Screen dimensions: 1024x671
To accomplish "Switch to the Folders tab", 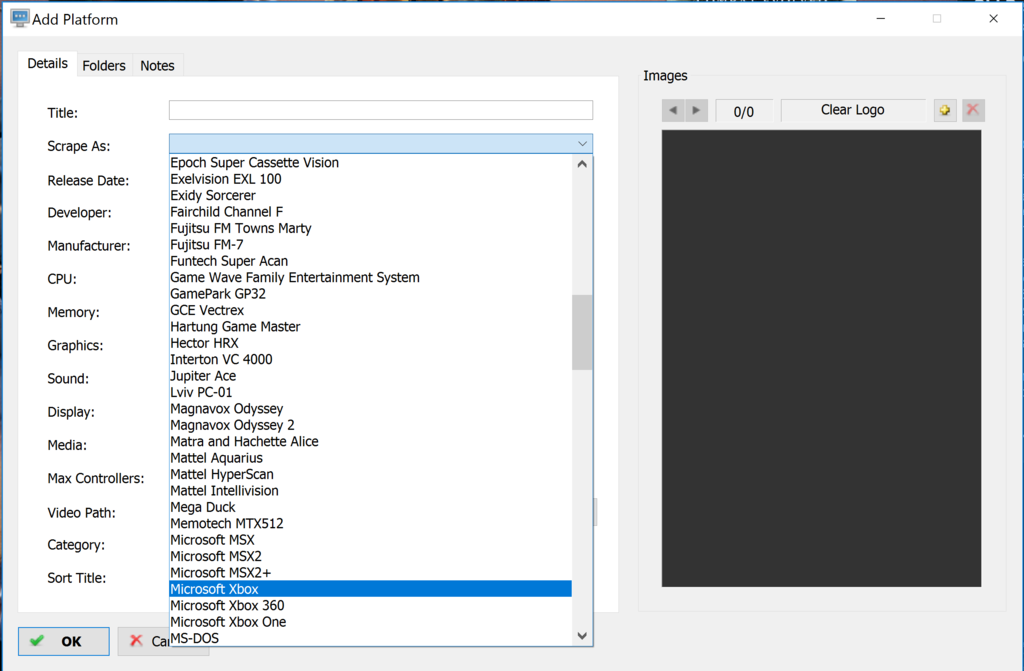I will (104, 65).
